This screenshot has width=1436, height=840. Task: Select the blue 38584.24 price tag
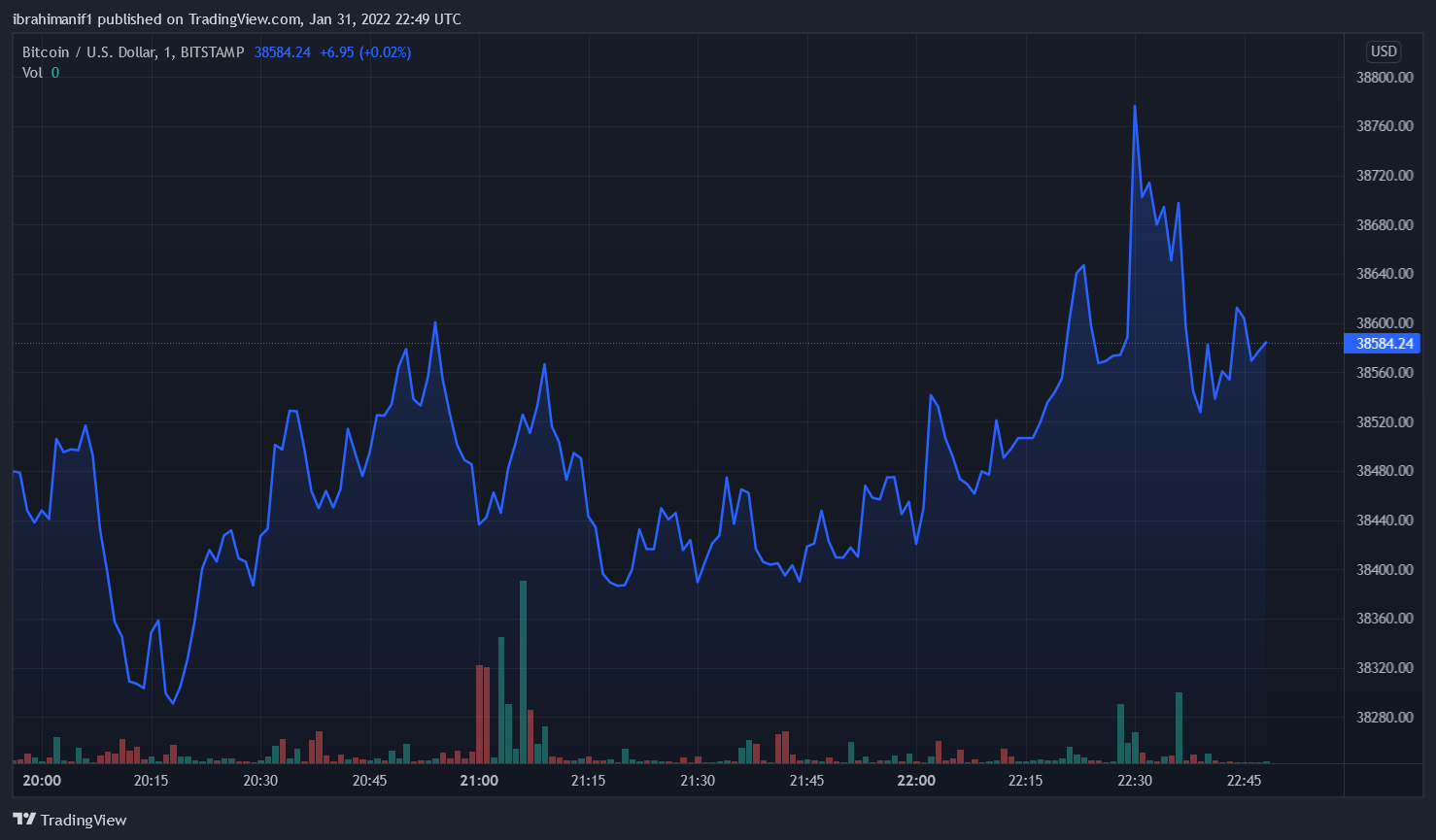click(1384, 343)
